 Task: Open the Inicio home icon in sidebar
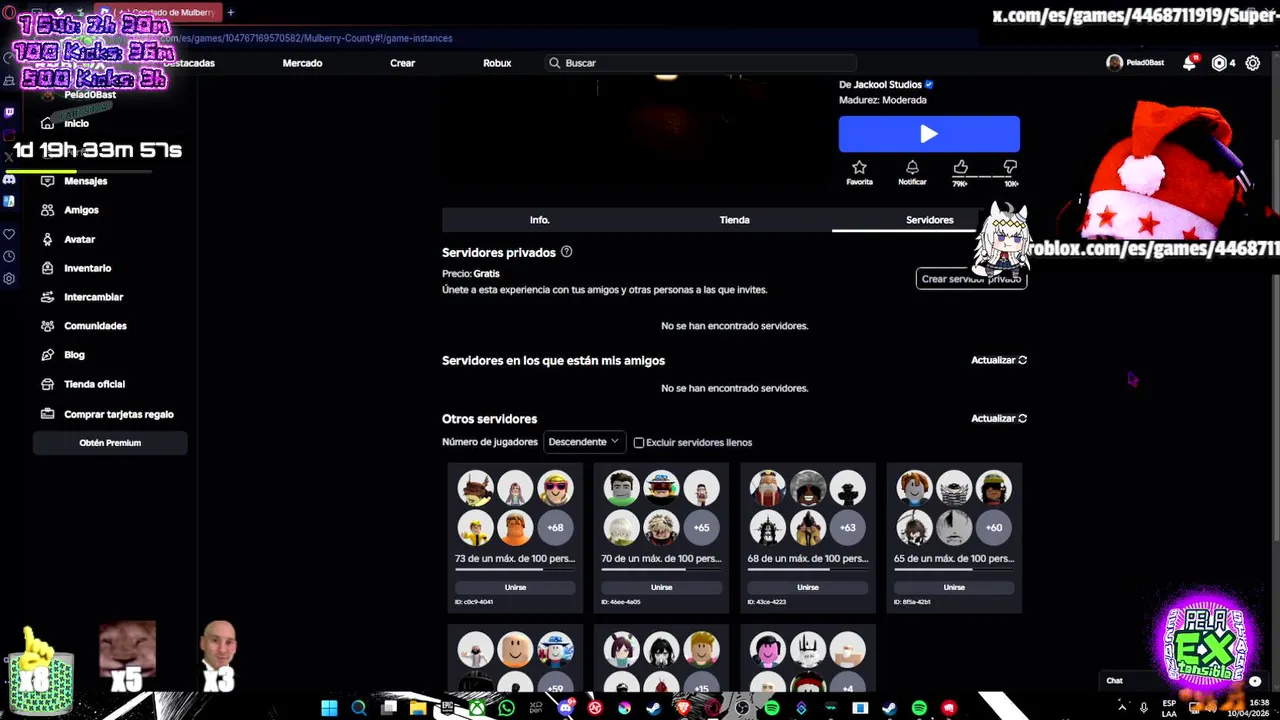click(47, 123)
